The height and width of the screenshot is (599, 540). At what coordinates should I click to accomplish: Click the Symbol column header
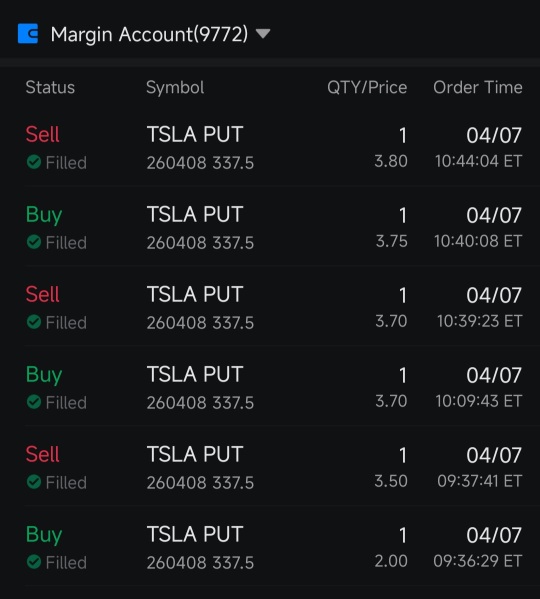[175, 88]
